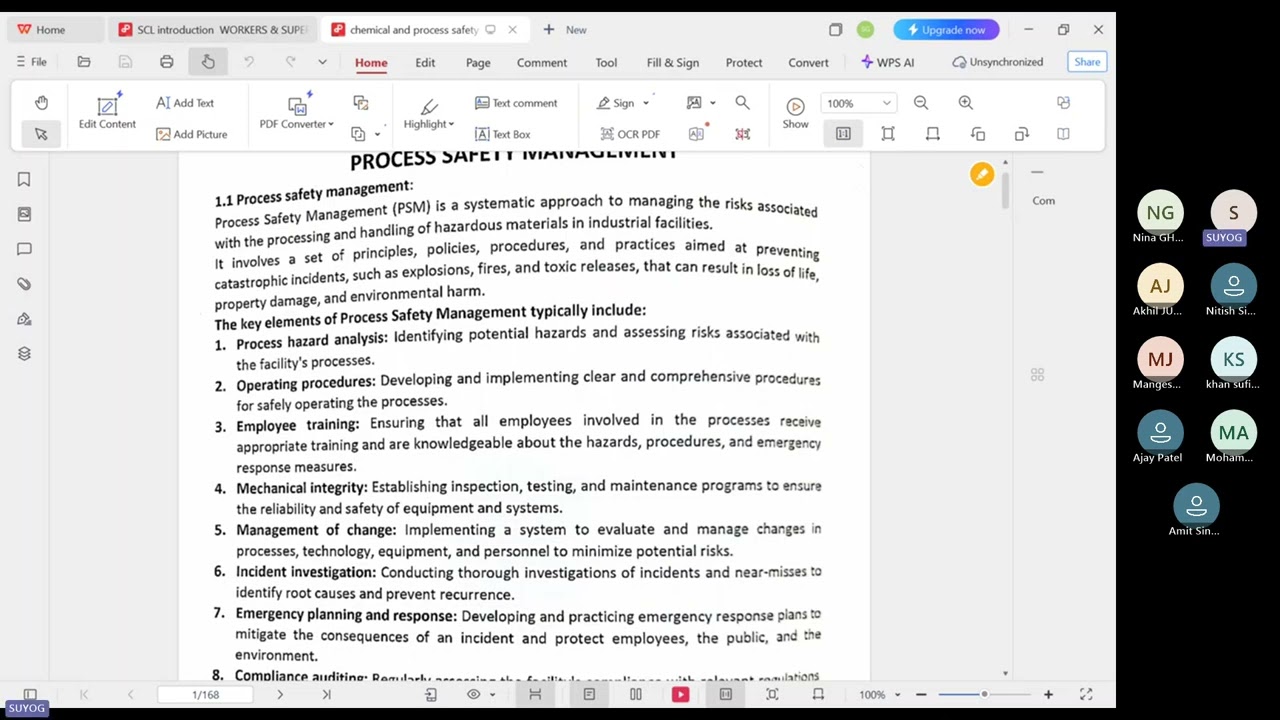Jump to last page arrow

pyautogui.click(x=326, y=694)
